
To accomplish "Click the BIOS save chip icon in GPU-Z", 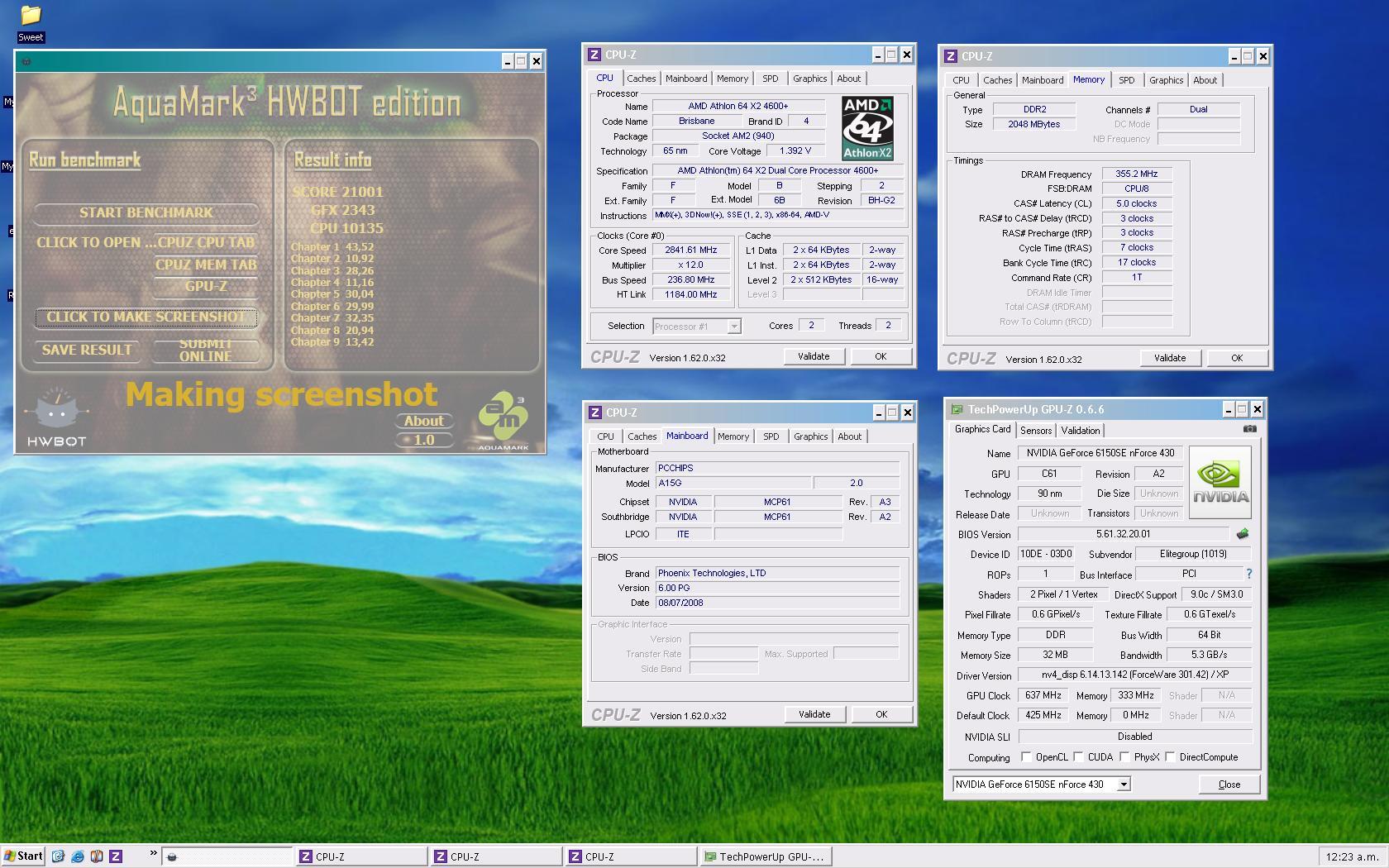I will point(1242,534).
